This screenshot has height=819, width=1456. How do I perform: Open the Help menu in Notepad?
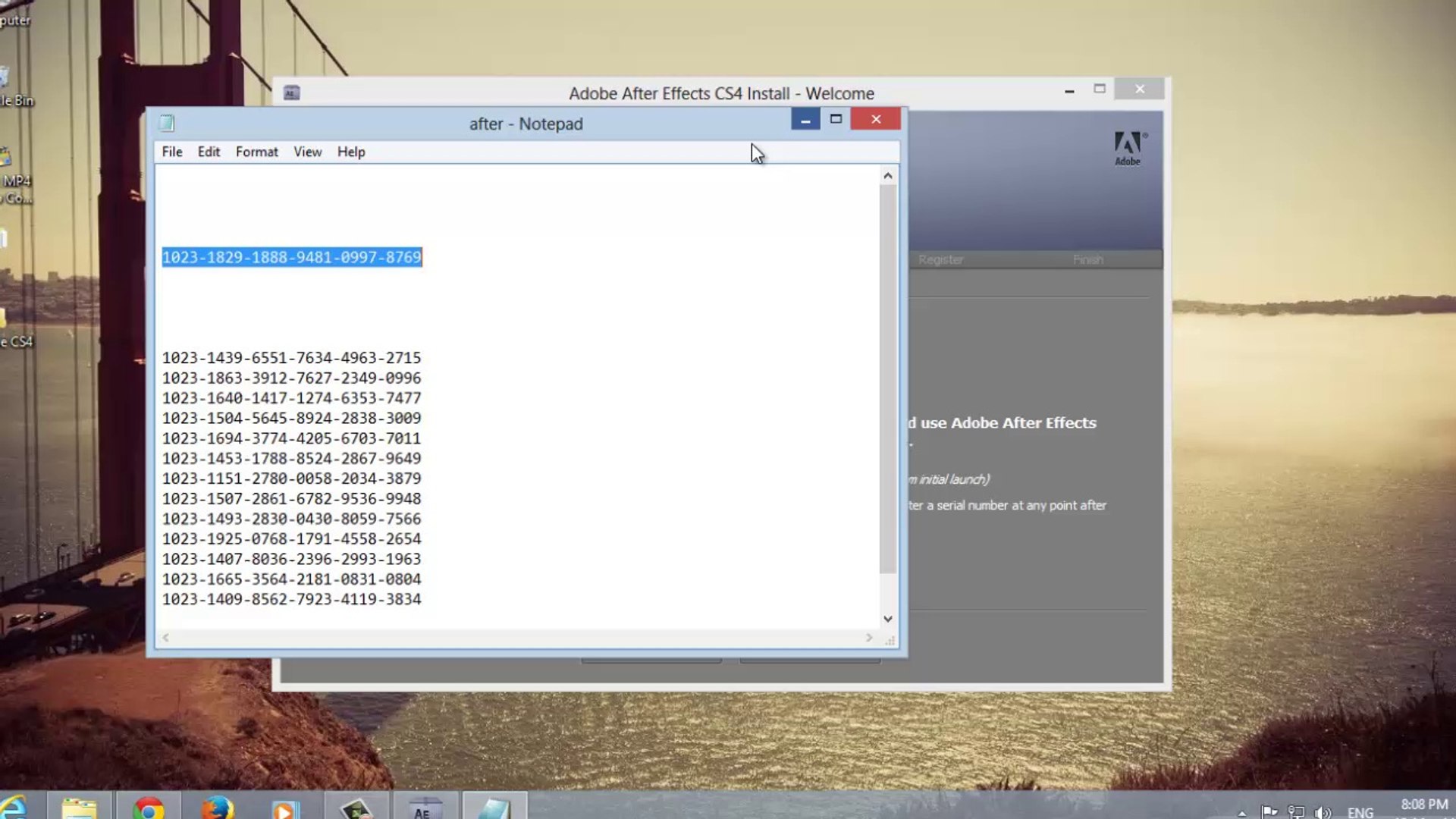pyautogui.click(x=351, y=152)
